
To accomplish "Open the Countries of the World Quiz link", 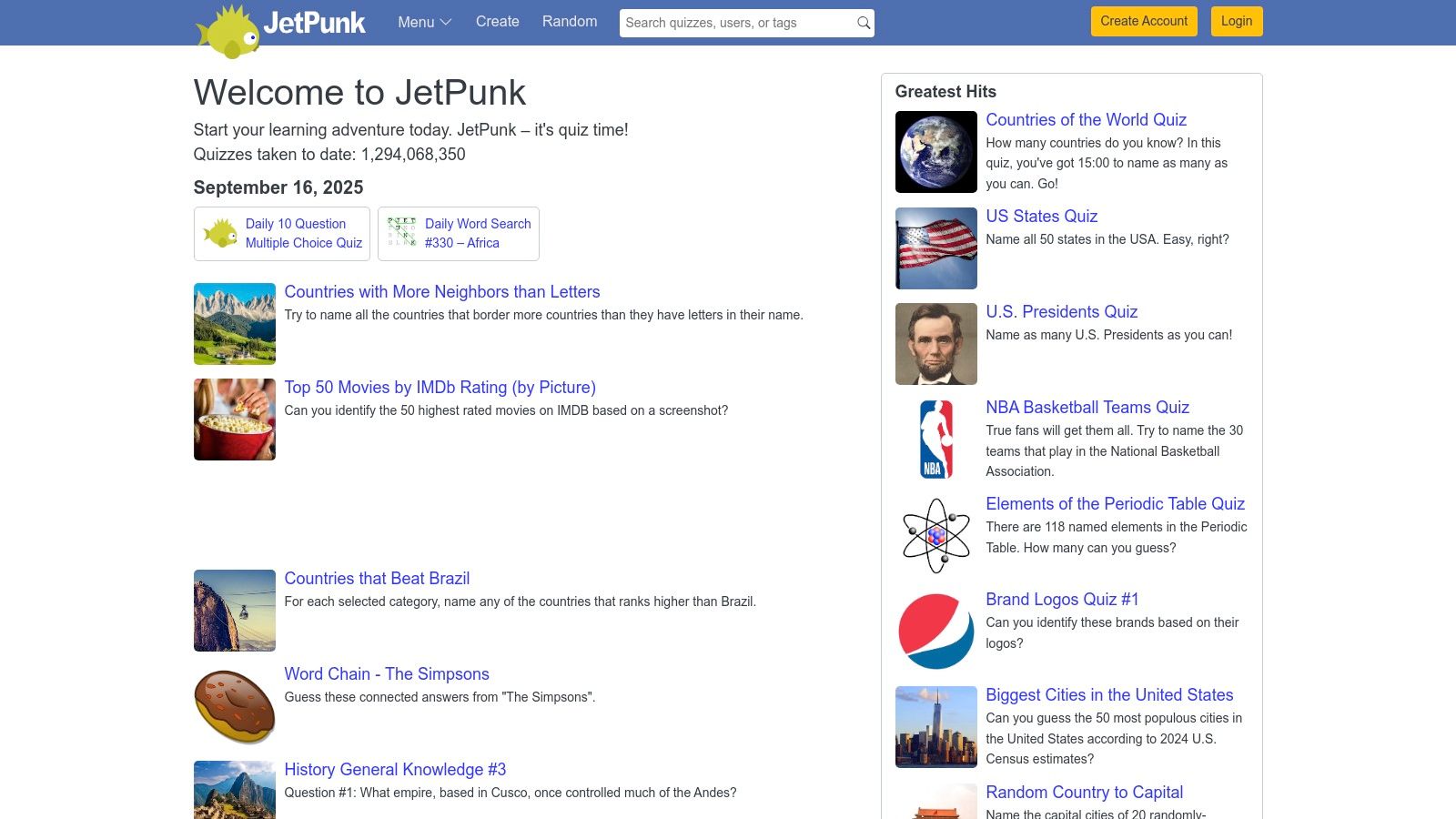I will [x=1086, y=120].
